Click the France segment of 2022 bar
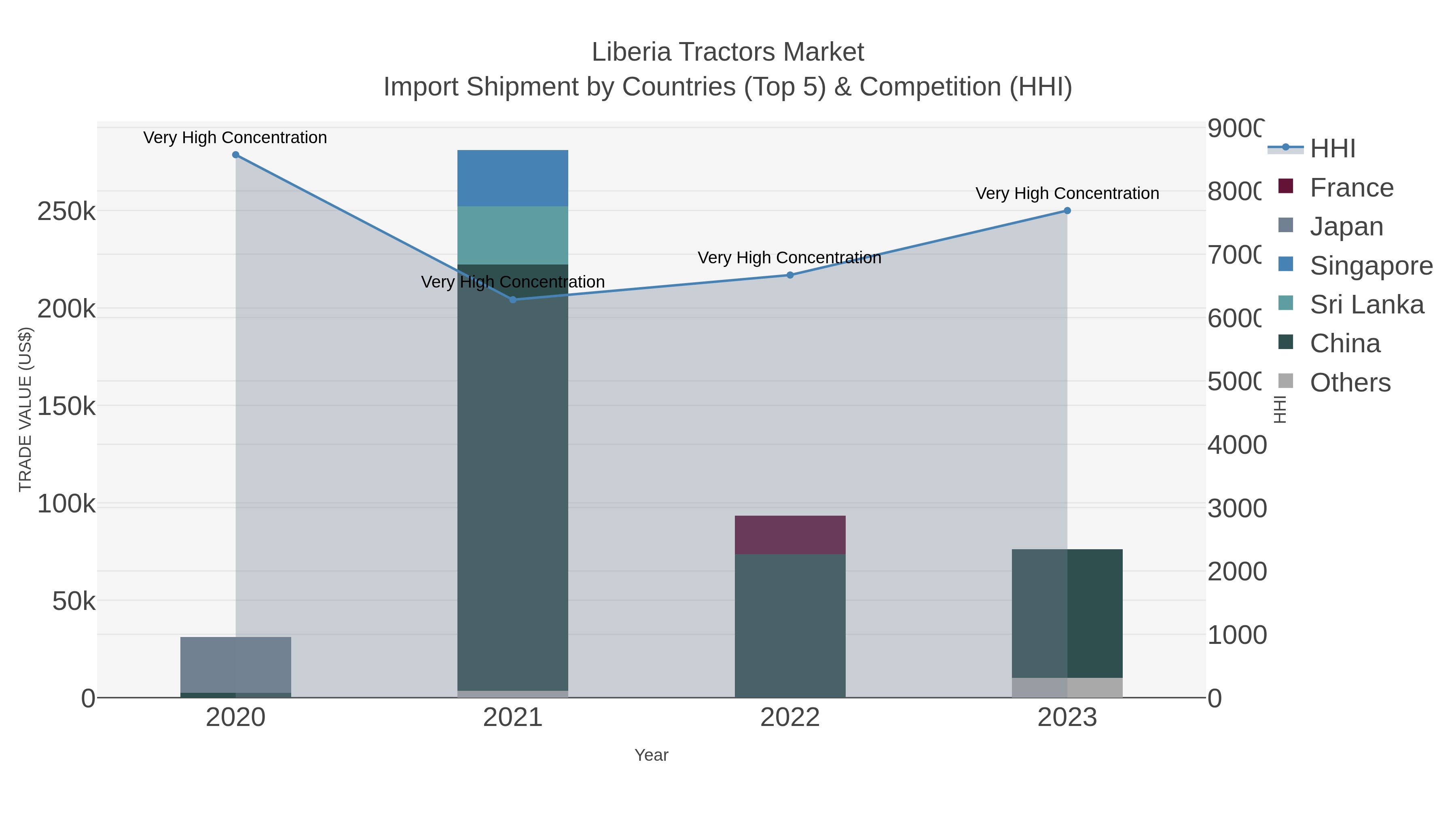 click(790, 535)
